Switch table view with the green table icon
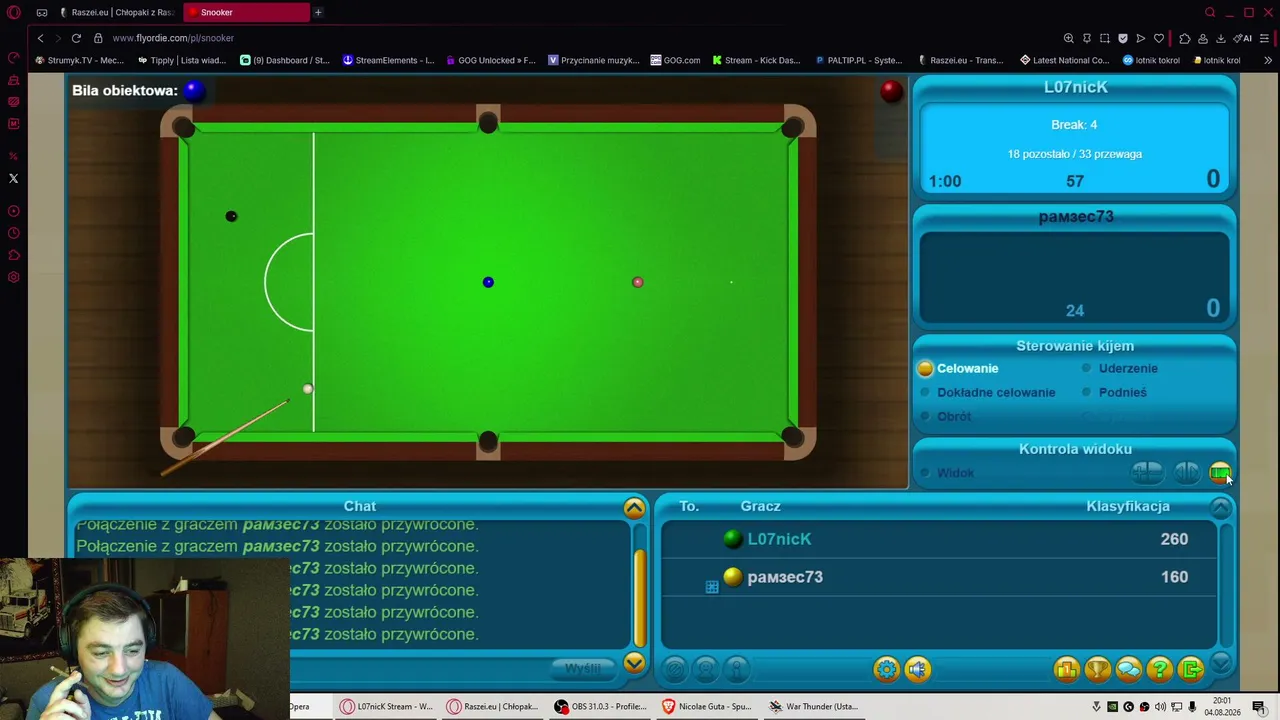Viewport: 1280px width, 720px height. click(1220, 472)
